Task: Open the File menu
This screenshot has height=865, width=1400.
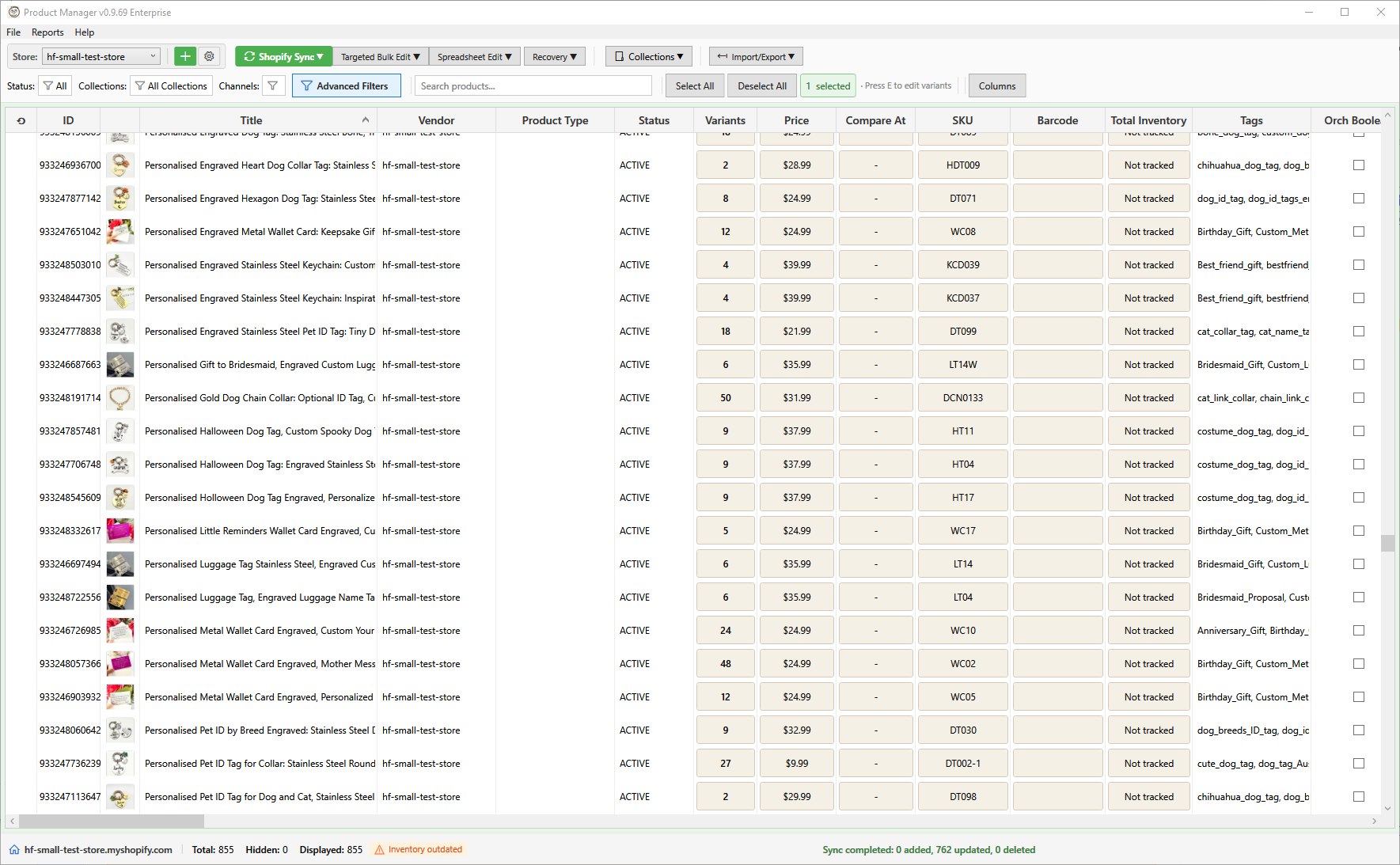Action: [13, 32]
